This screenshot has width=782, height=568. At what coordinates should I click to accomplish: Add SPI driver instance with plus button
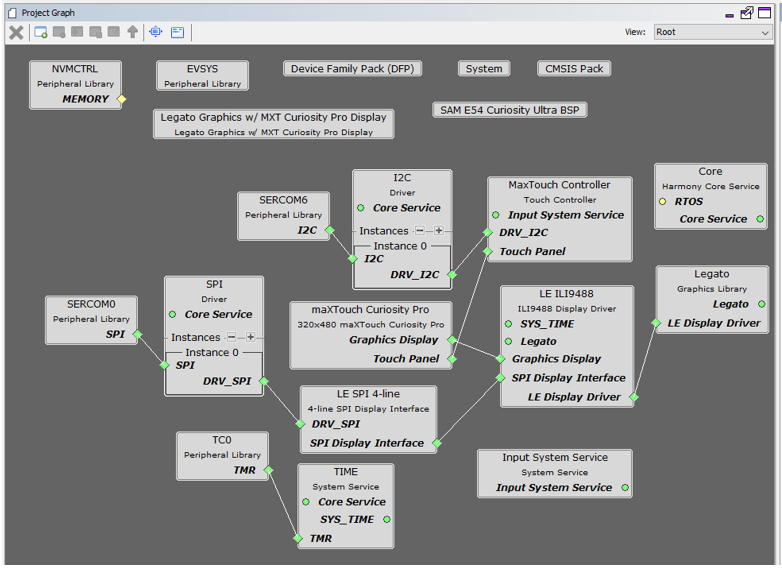(250, 337)
